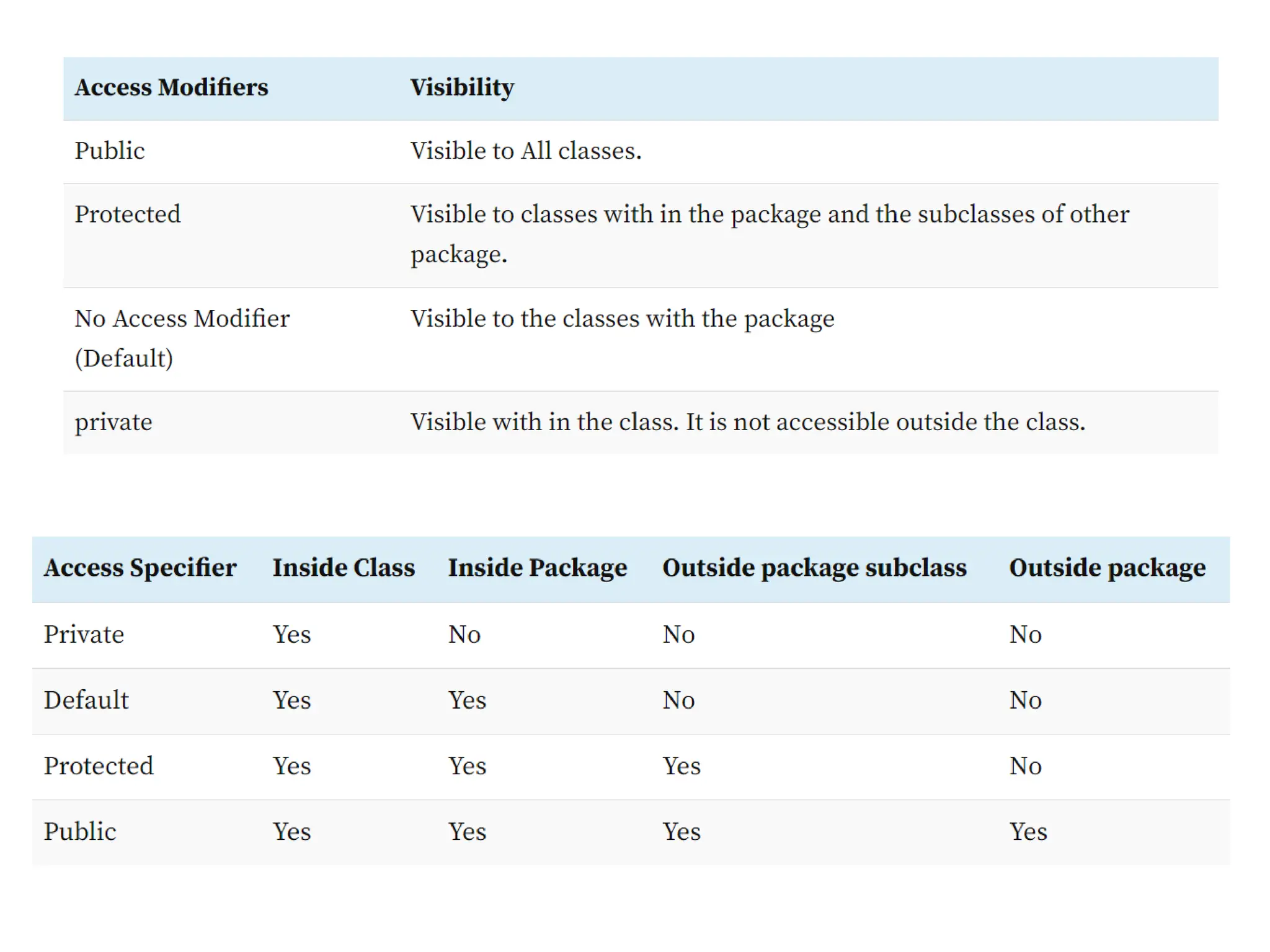
Task: Click the Outside package column header
Action: [1108, 568]
